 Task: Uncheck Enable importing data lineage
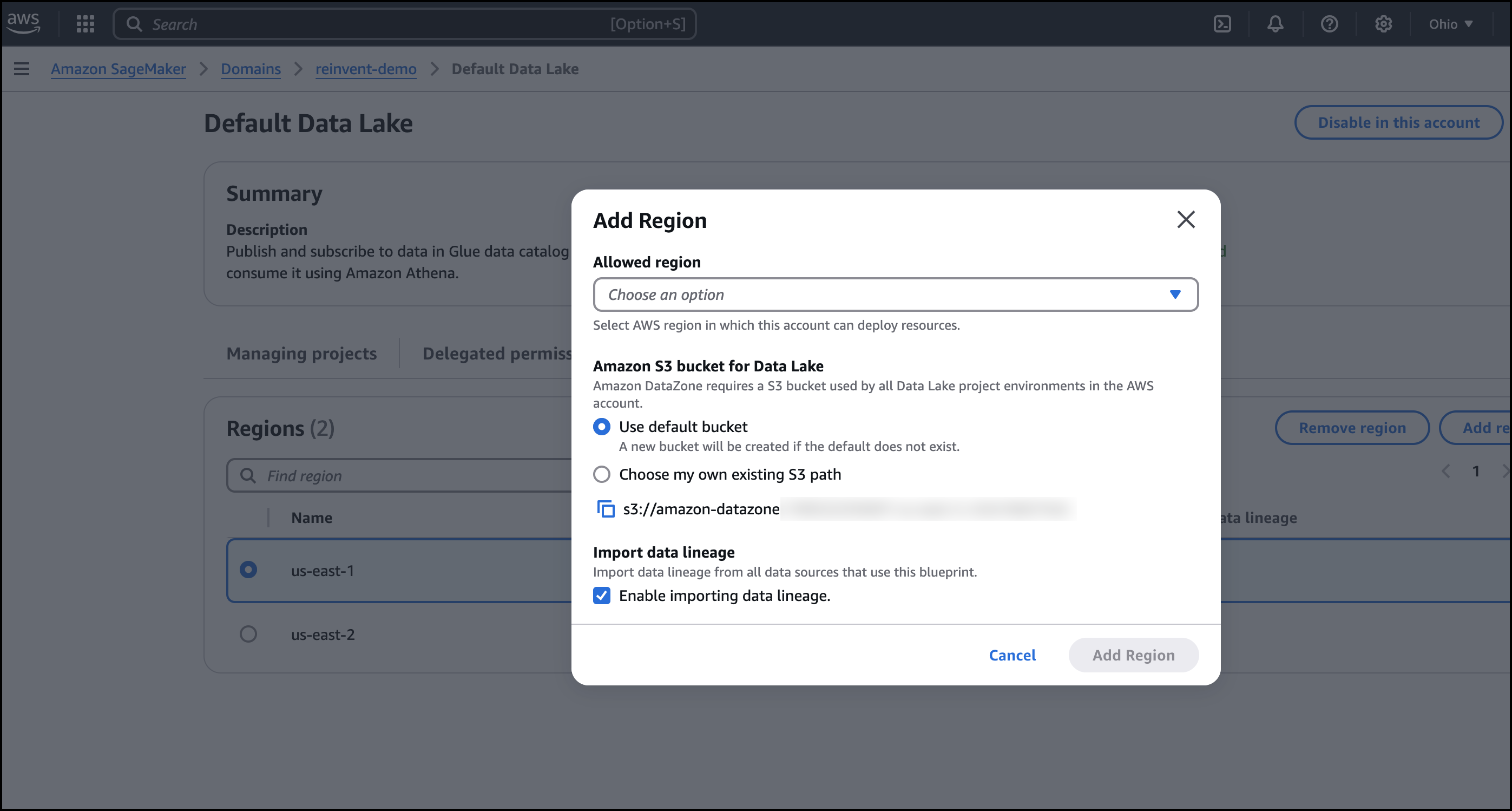coord(602,596)
